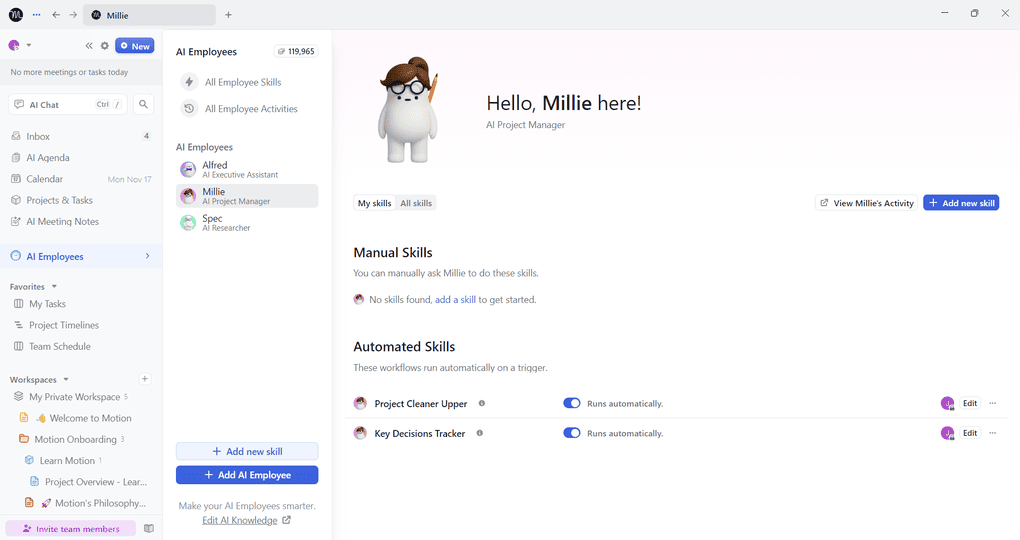Click Millie's character illustration
Image resolution: width=1020 pixels, height=540 pixels.
coord(408,109)
